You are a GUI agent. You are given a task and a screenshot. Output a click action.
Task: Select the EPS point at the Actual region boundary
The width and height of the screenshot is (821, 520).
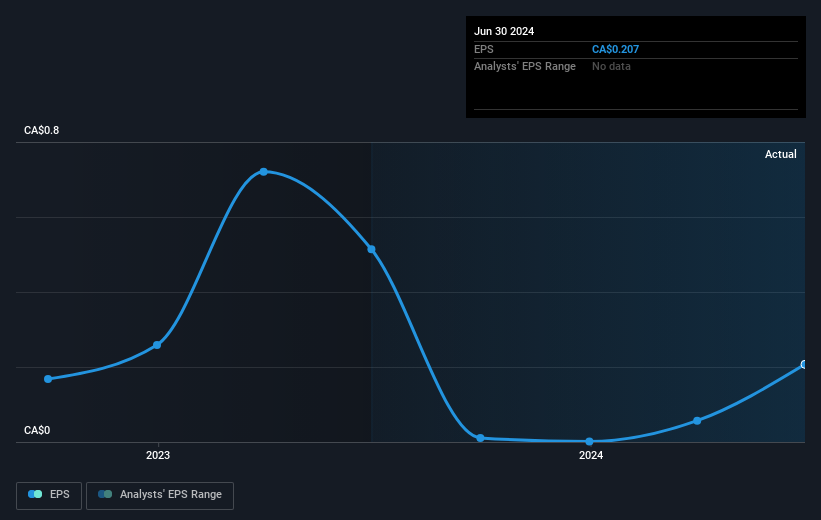371,249
